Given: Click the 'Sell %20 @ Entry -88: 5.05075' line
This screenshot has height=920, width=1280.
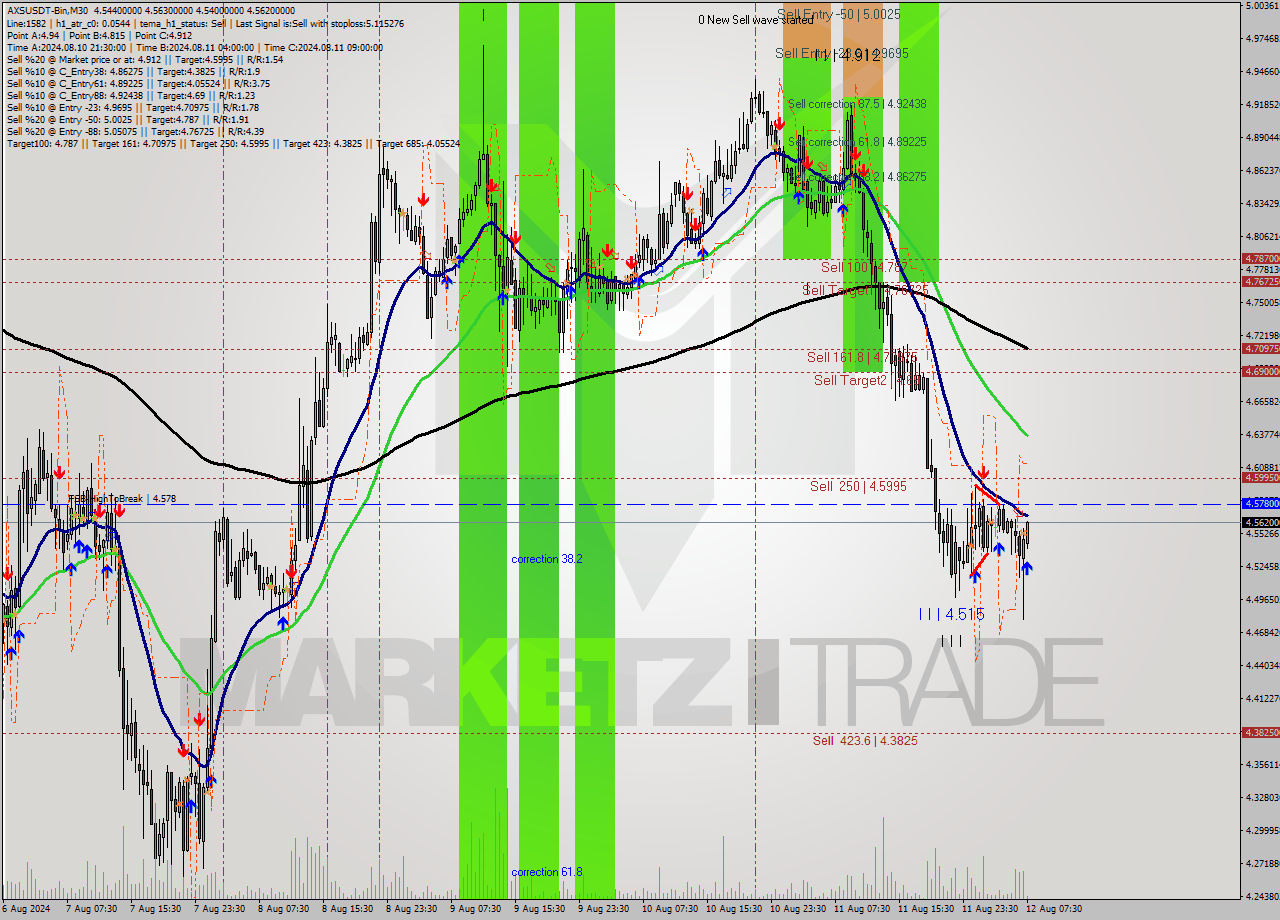Looking at the screenshot, I should (135, 132).
